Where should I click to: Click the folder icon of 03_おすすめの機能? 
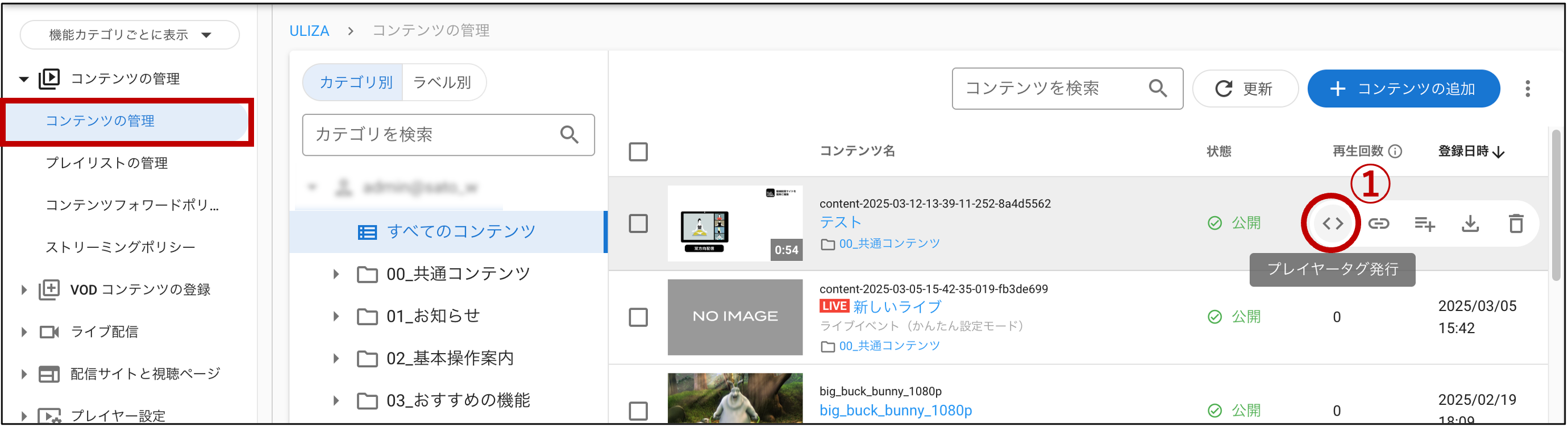click(367, 401)
